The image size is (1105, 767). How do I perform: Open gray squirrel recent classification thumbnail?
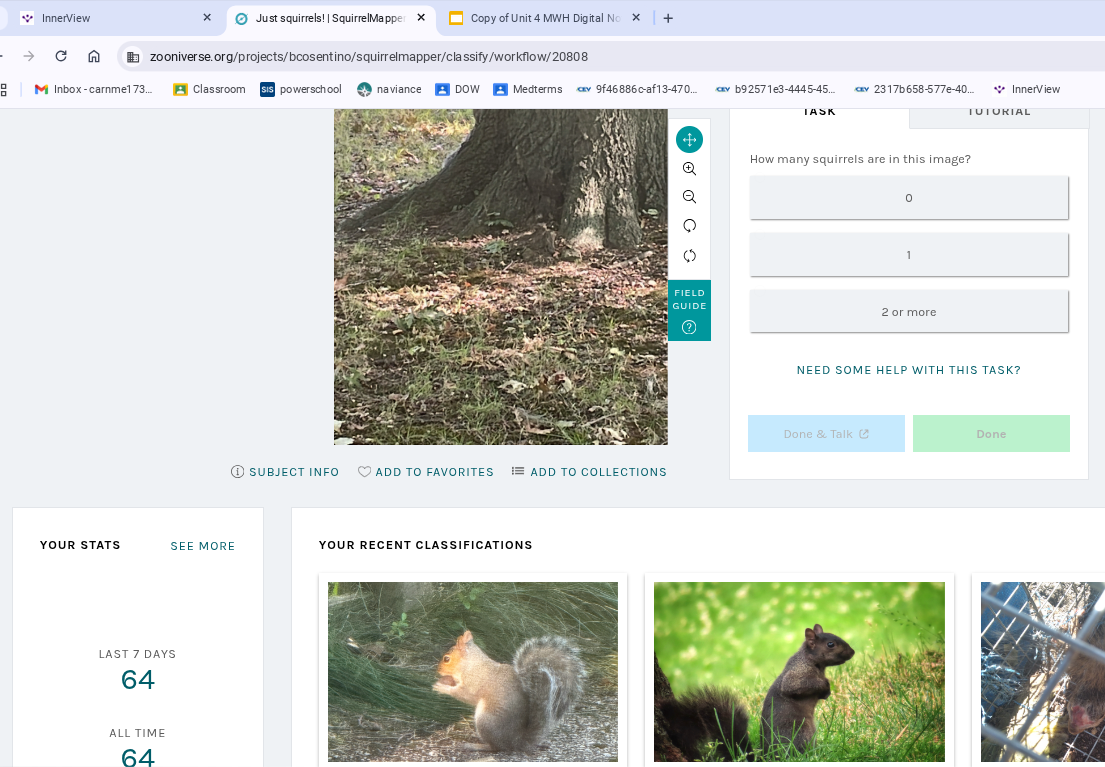(473, 672)
